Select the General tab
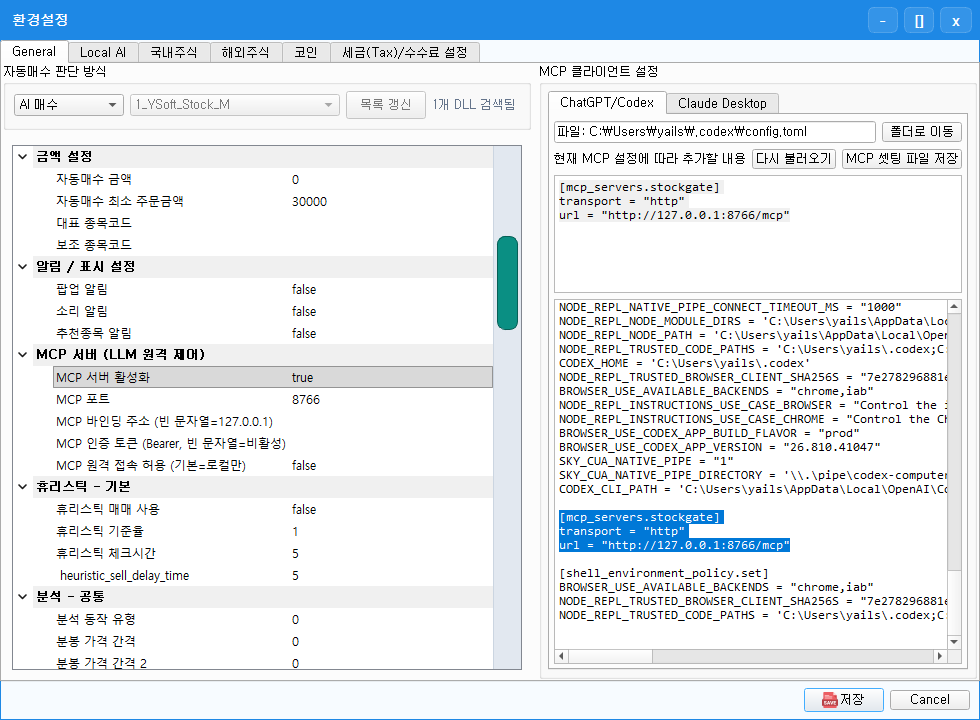The width and height of the screenshot is (980, 720). click(x=34, y=51)
